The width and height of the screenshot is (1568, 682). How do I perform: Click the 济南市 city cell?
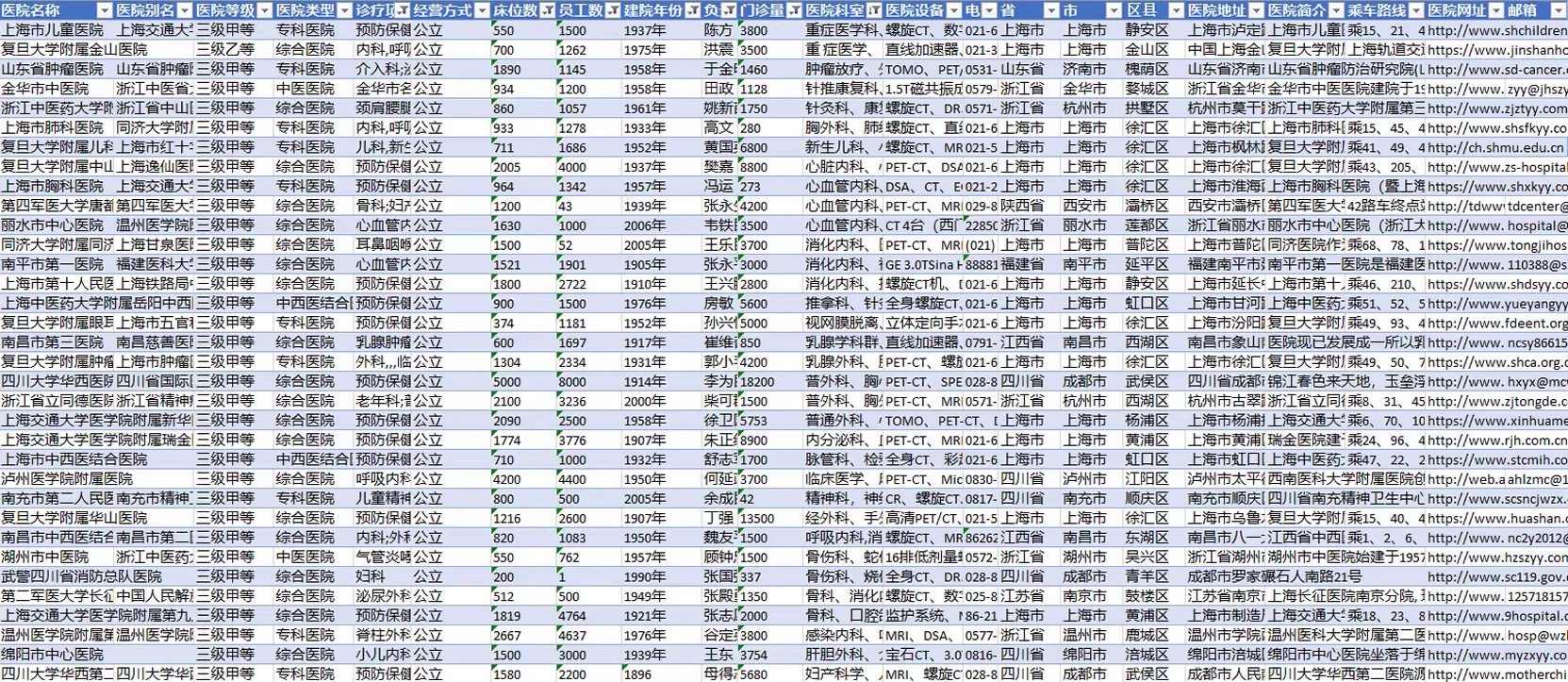1092,69
